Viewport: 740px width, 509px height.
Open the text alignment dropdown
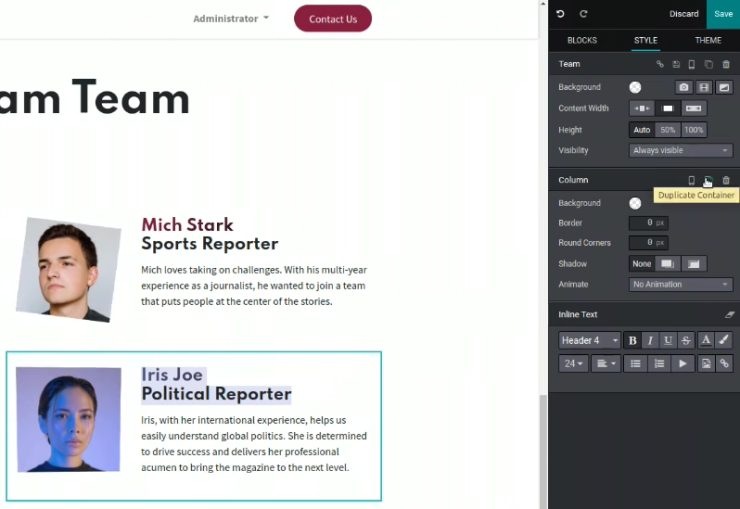(x=605, y=364)
